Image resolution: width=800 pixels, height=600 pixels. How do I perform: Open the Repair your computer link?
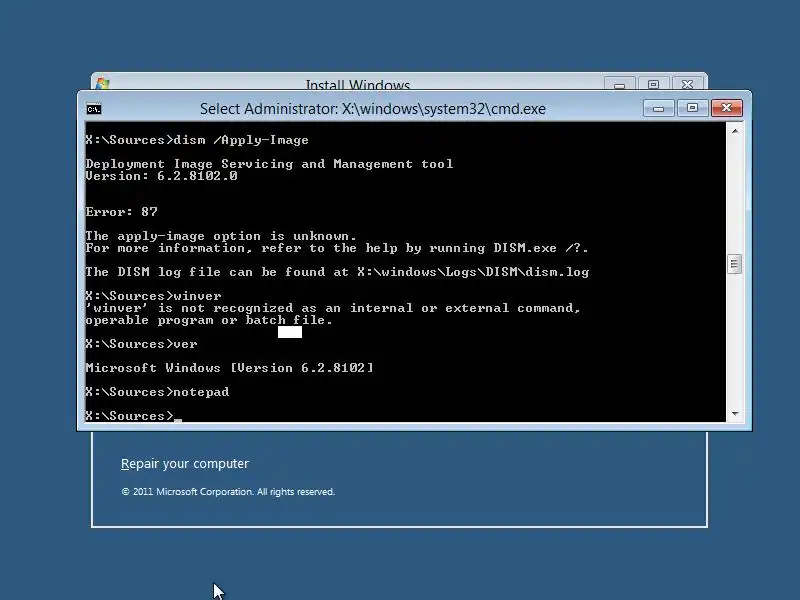pos(185,464)
